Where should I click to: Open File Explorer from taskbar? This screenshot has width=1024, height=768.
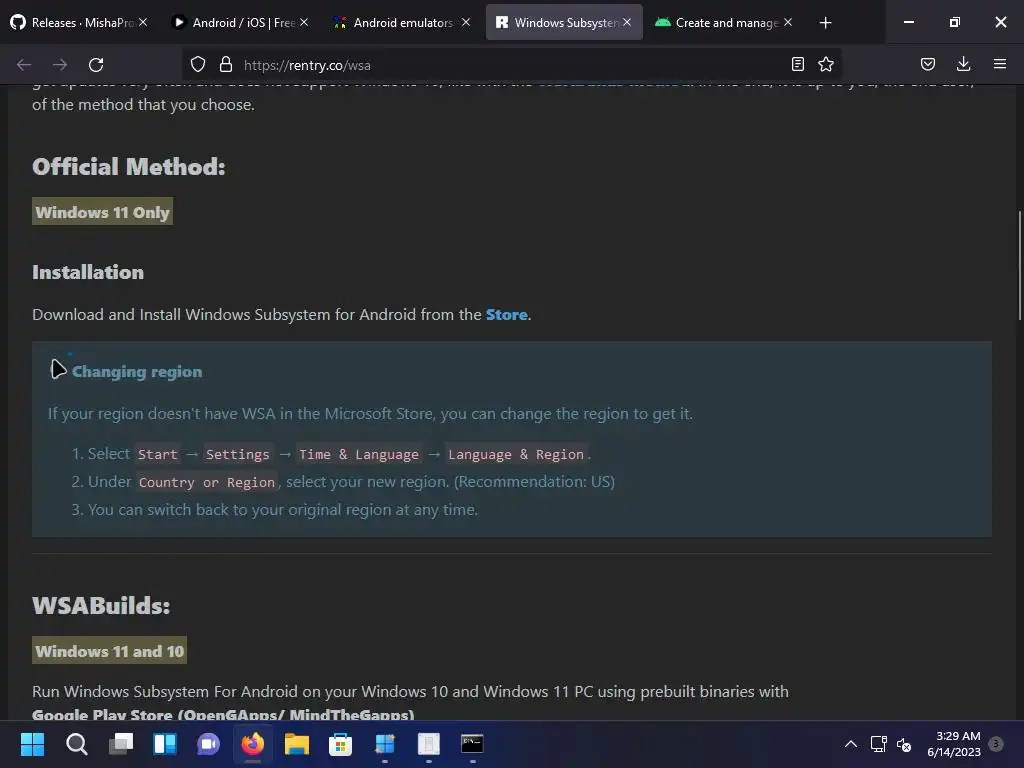(296, 743)
